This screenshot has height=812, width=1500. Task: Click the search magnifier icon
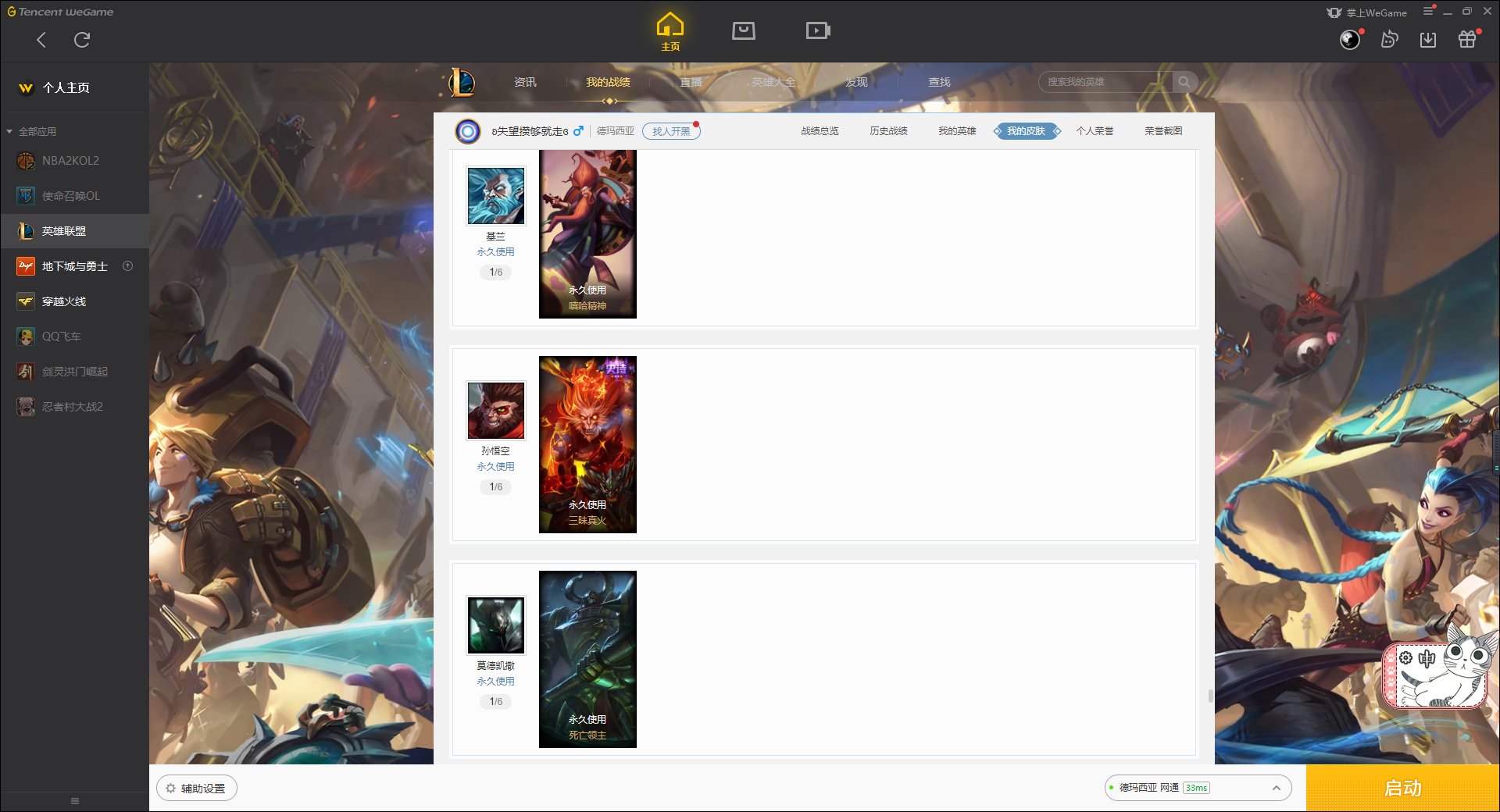tap(1184, 82)
